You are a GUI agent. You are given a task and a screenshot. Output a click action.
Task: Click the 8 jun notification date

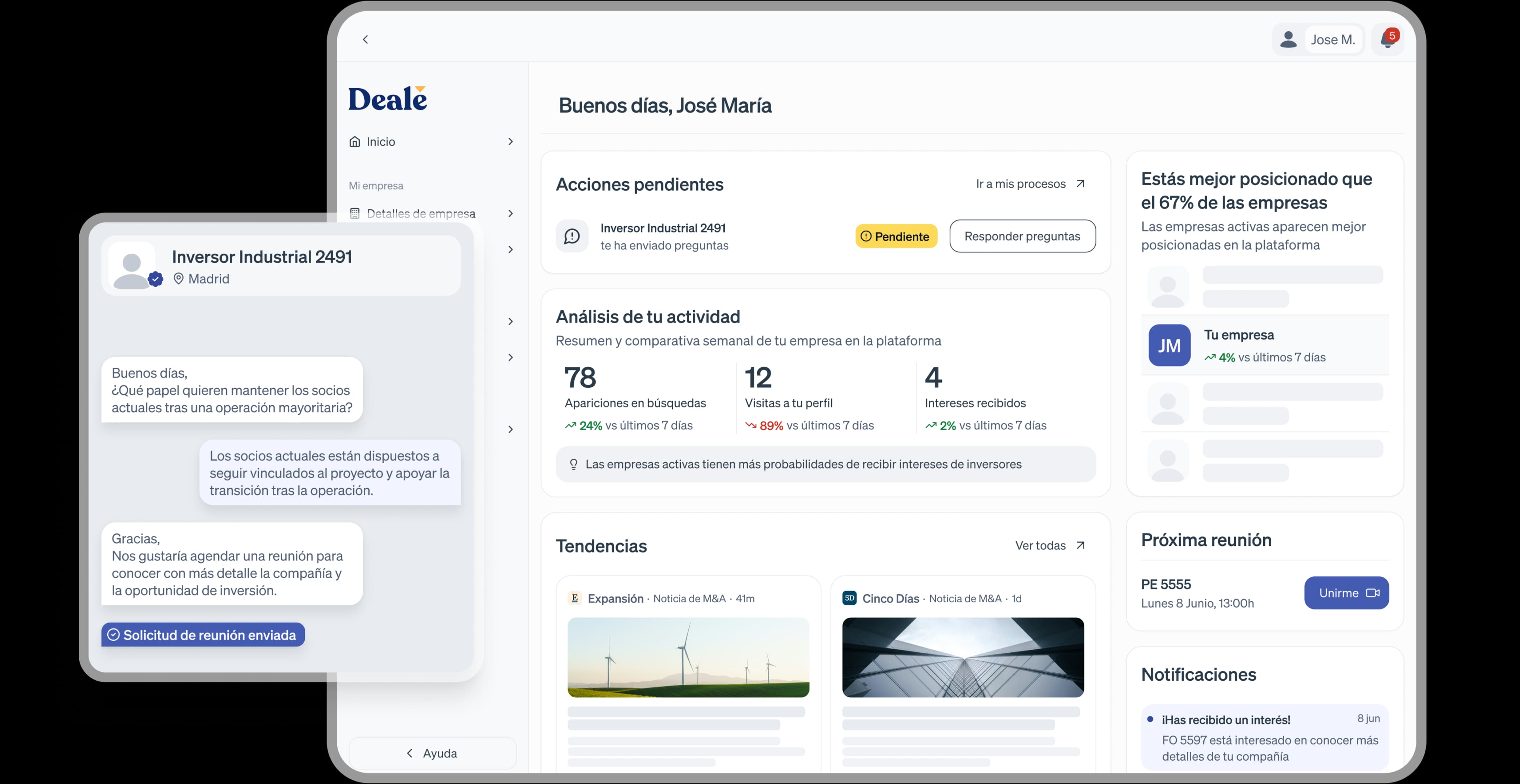point(1368,718)
